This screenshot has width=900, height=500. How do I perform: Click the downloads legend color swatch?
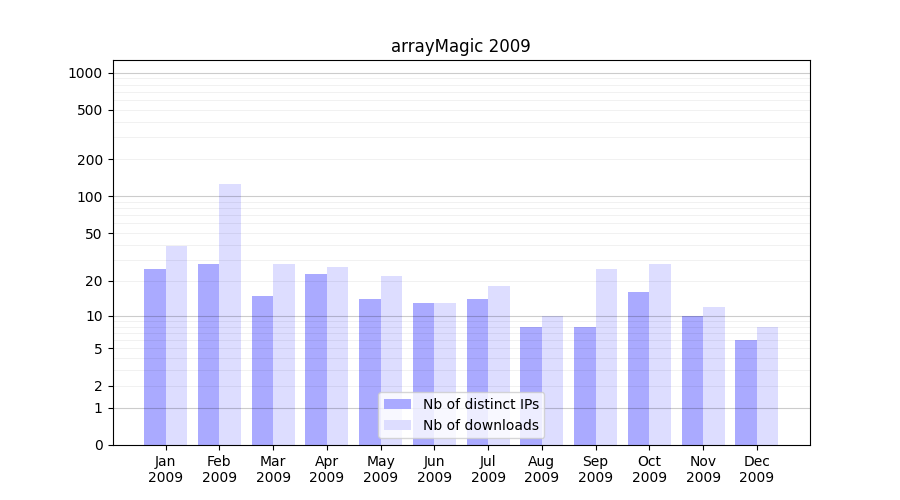point(397,425)
